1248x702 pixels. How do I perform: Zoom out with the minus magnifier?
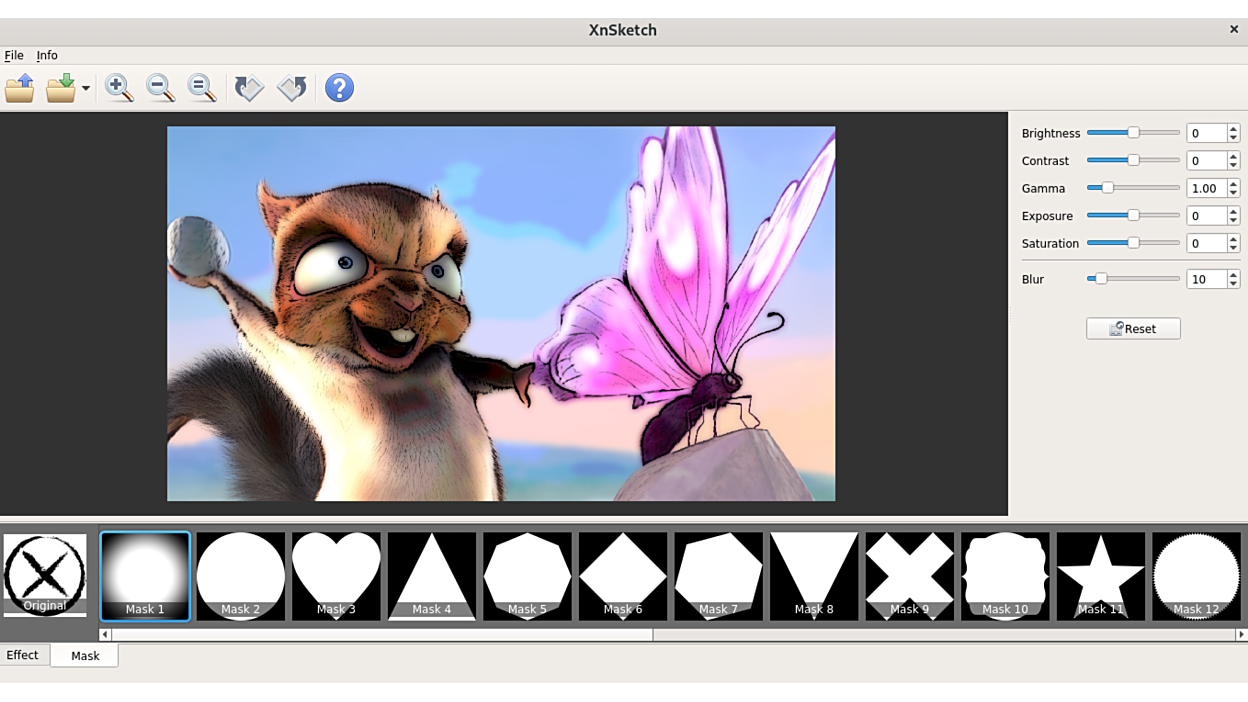coord(160,88)
